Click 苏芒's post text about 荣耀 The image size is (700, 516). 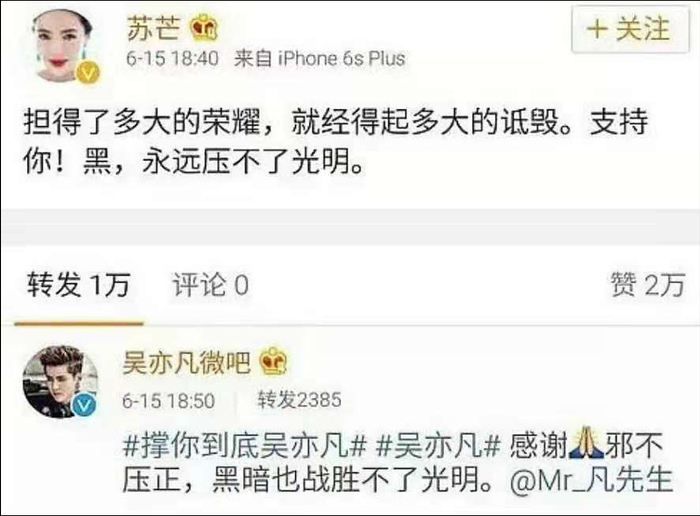pyautogui.click(x=336, y=140)
